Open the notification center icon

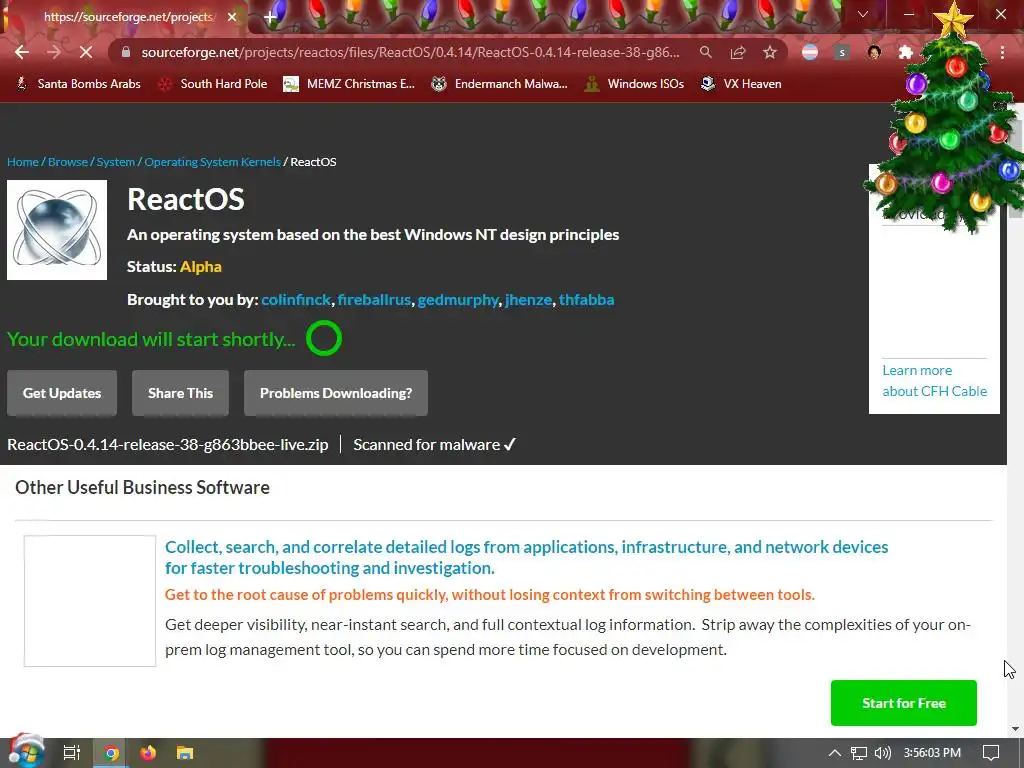tap(991, 753)
